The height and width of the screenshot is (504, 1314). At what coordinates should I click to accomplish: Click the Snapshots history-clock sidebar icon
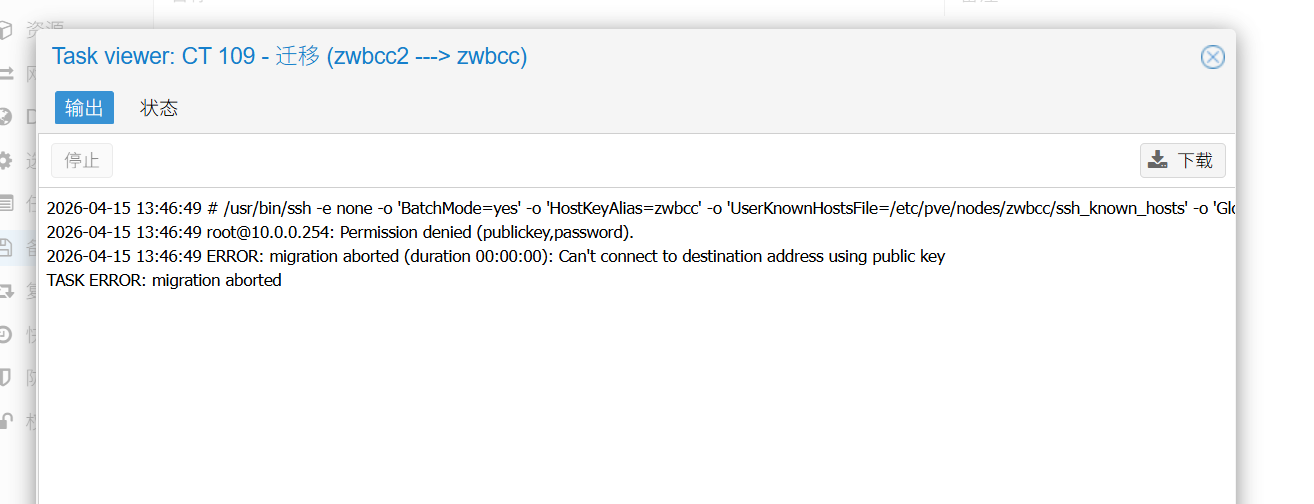point(6,334)
